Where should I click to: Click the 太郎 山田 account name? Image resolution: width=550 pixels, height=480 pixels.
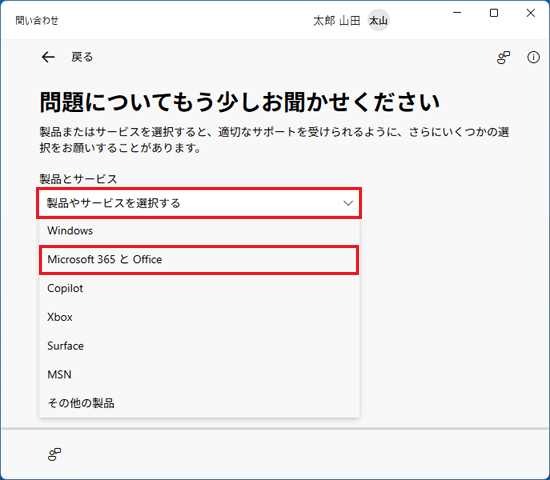(x=337, y=21)
